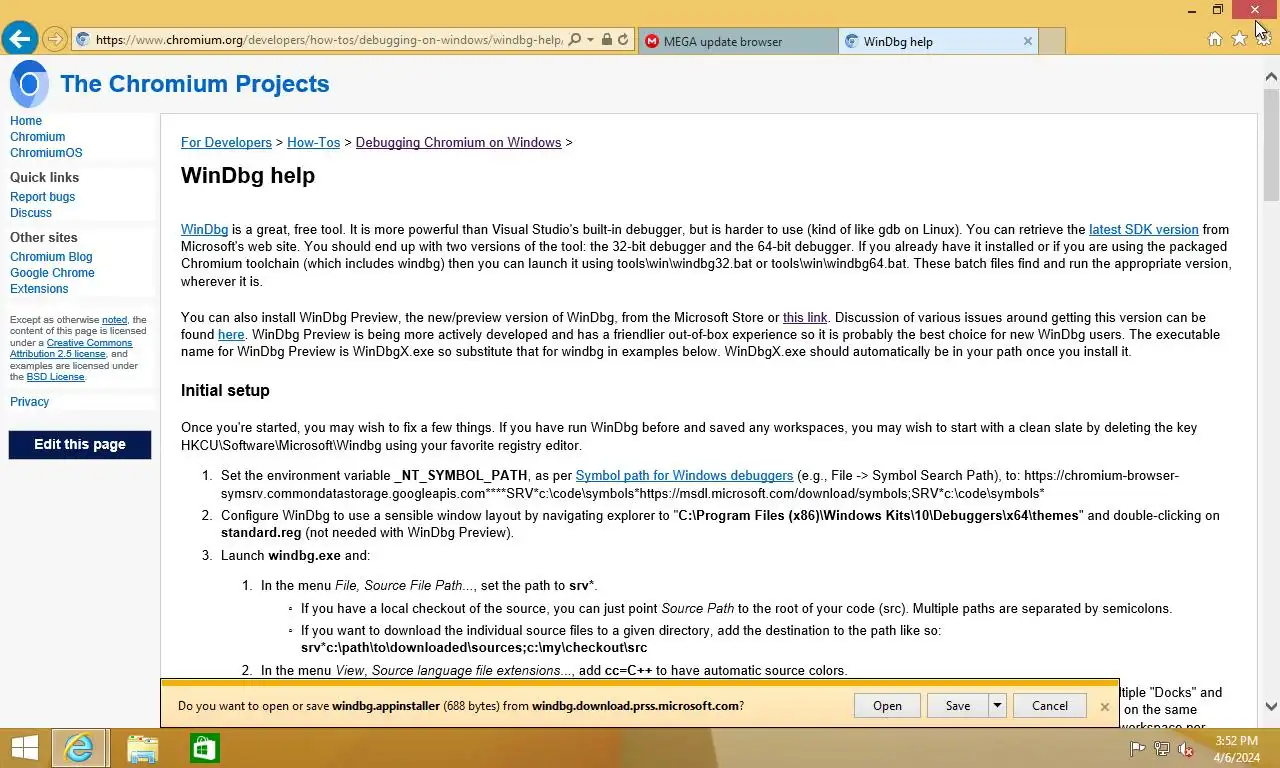Image resolution: width=1280 pixels, height=768 pixels.
Task: Switch to the MEGA update browser tab
Action: click(x=737, y=41)
